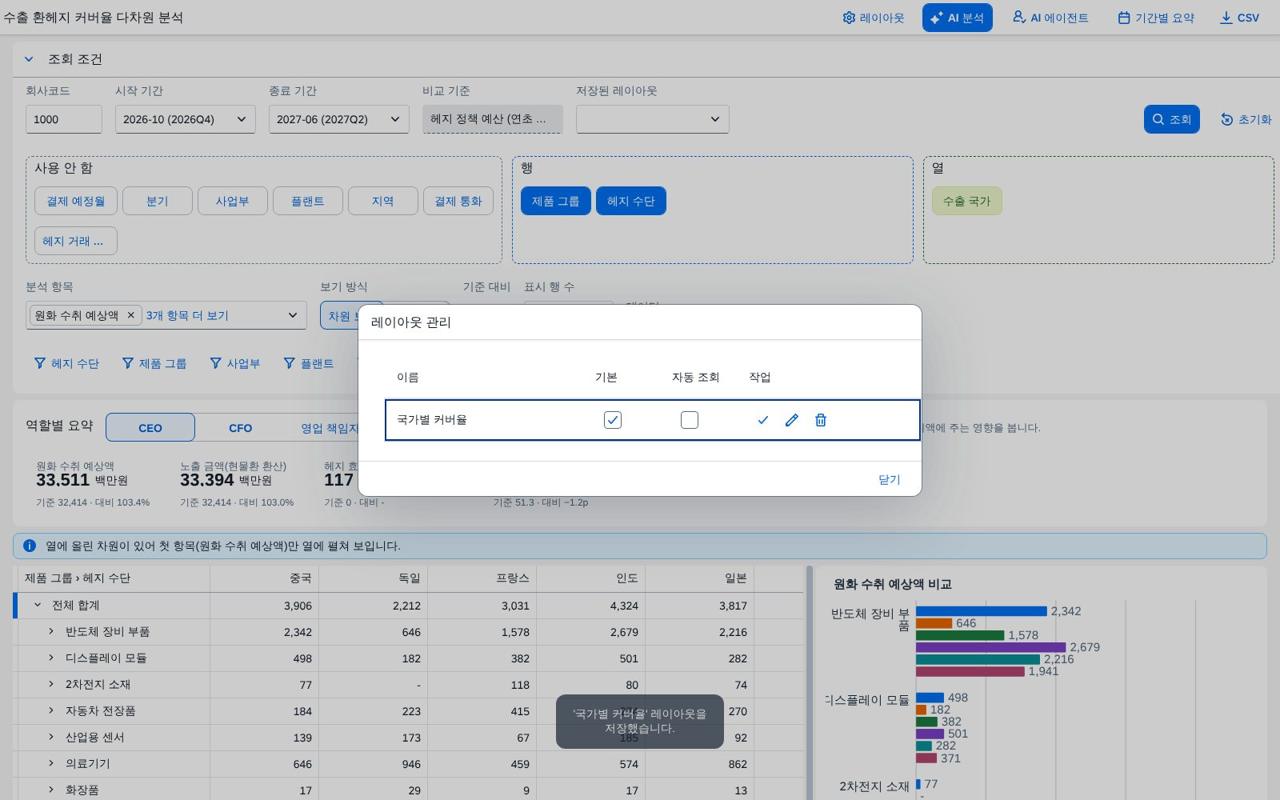Select the 헤지 수단 row chip
1280x800 pixels.
[631, 201]
